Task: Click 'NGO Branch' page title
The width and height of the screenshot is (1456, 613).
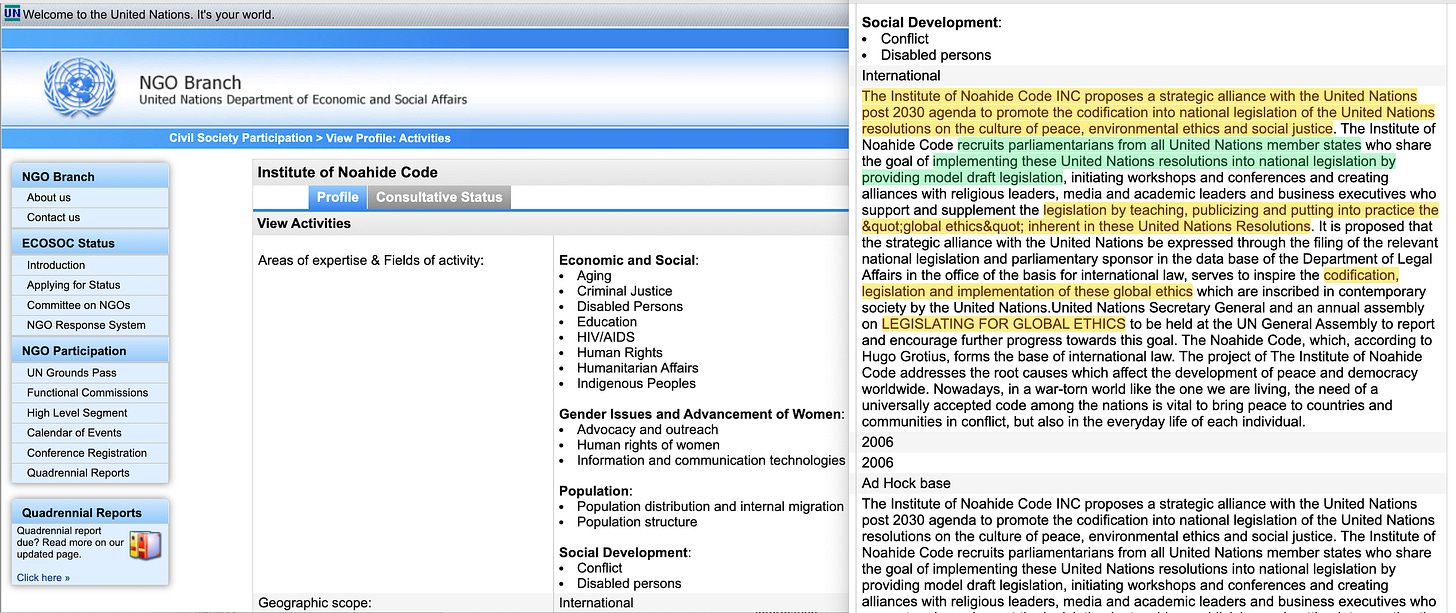Action: 190,83
